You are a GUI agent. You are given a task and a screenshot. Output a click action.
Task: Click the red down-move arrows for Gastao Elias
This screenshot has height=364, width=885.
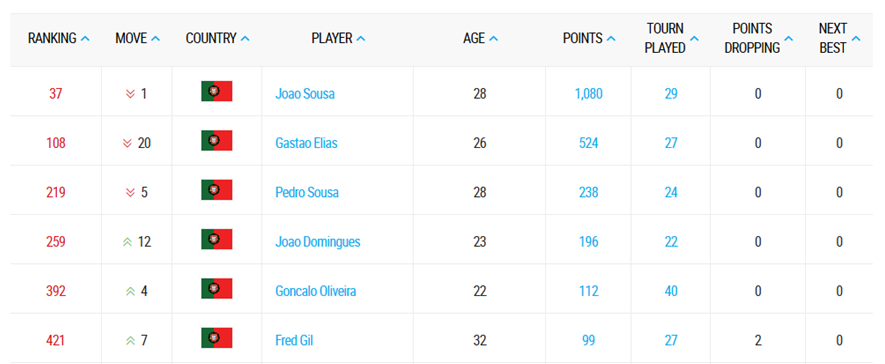point(127,143)
